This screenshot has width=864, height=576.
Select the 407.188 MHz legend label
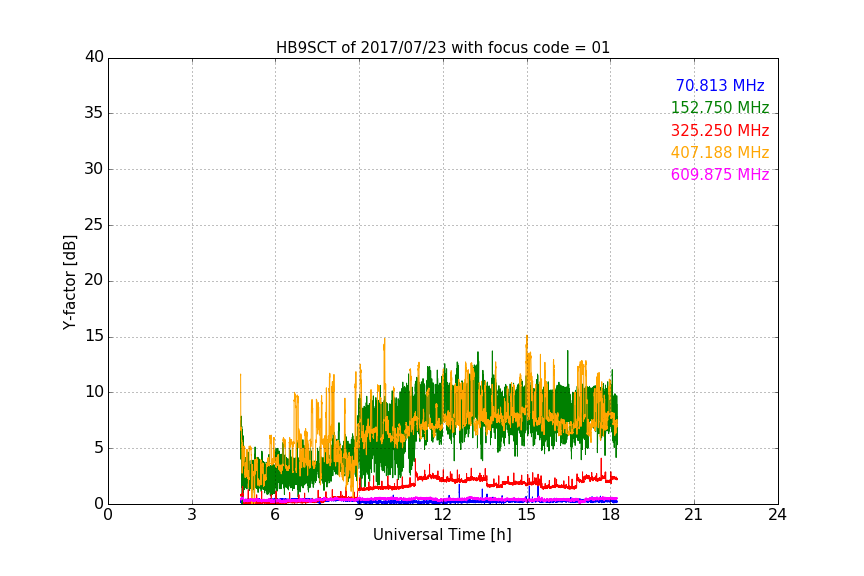tap(720, 153)
